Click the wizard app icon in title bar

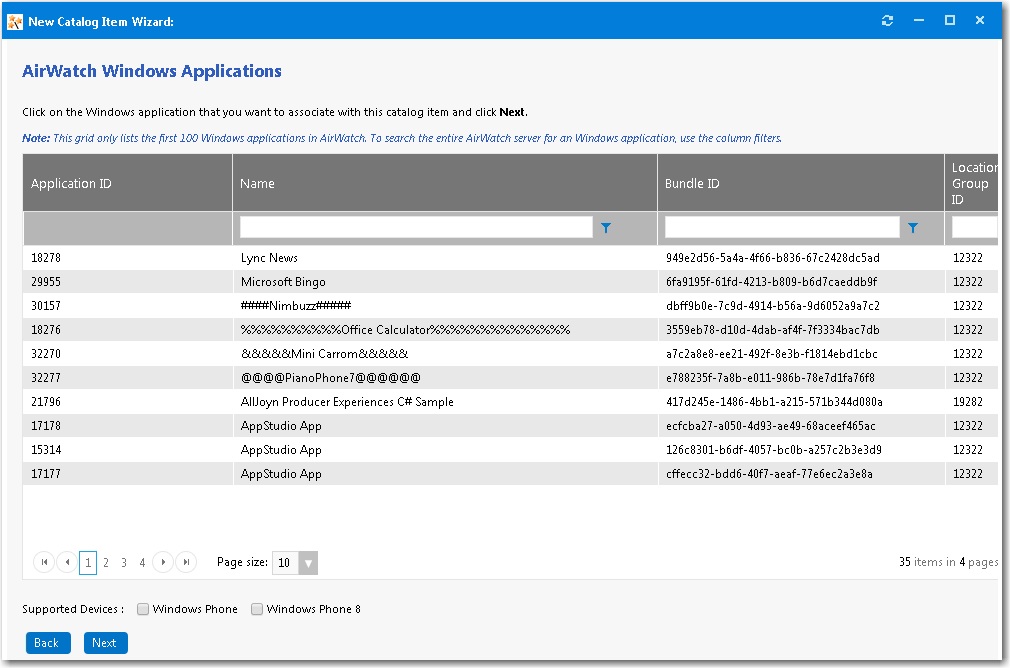pos(15,22)
